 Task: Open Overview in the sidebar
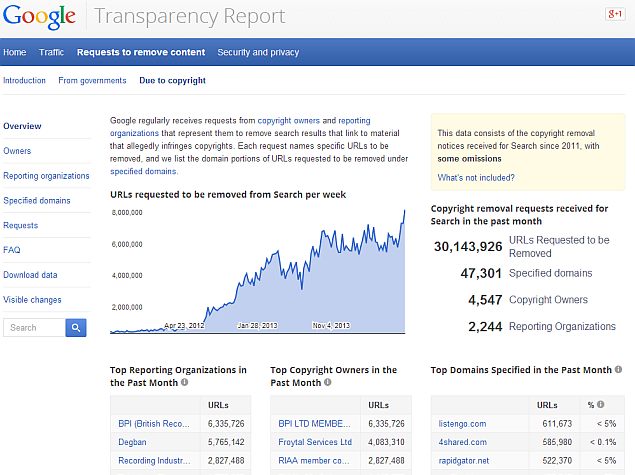point(22,126)
